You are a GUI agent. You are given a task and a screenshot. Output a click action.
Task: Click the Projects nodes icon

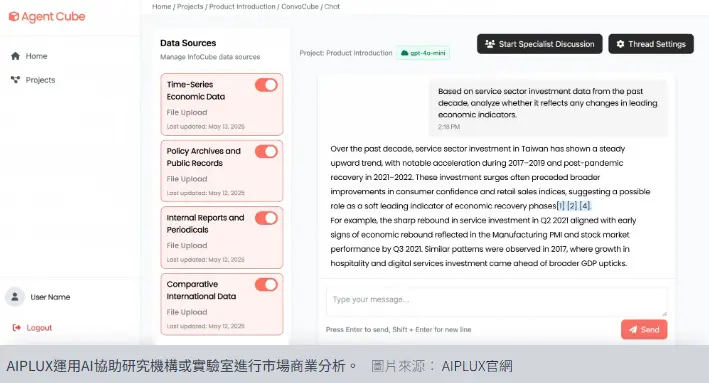(15, 80)
